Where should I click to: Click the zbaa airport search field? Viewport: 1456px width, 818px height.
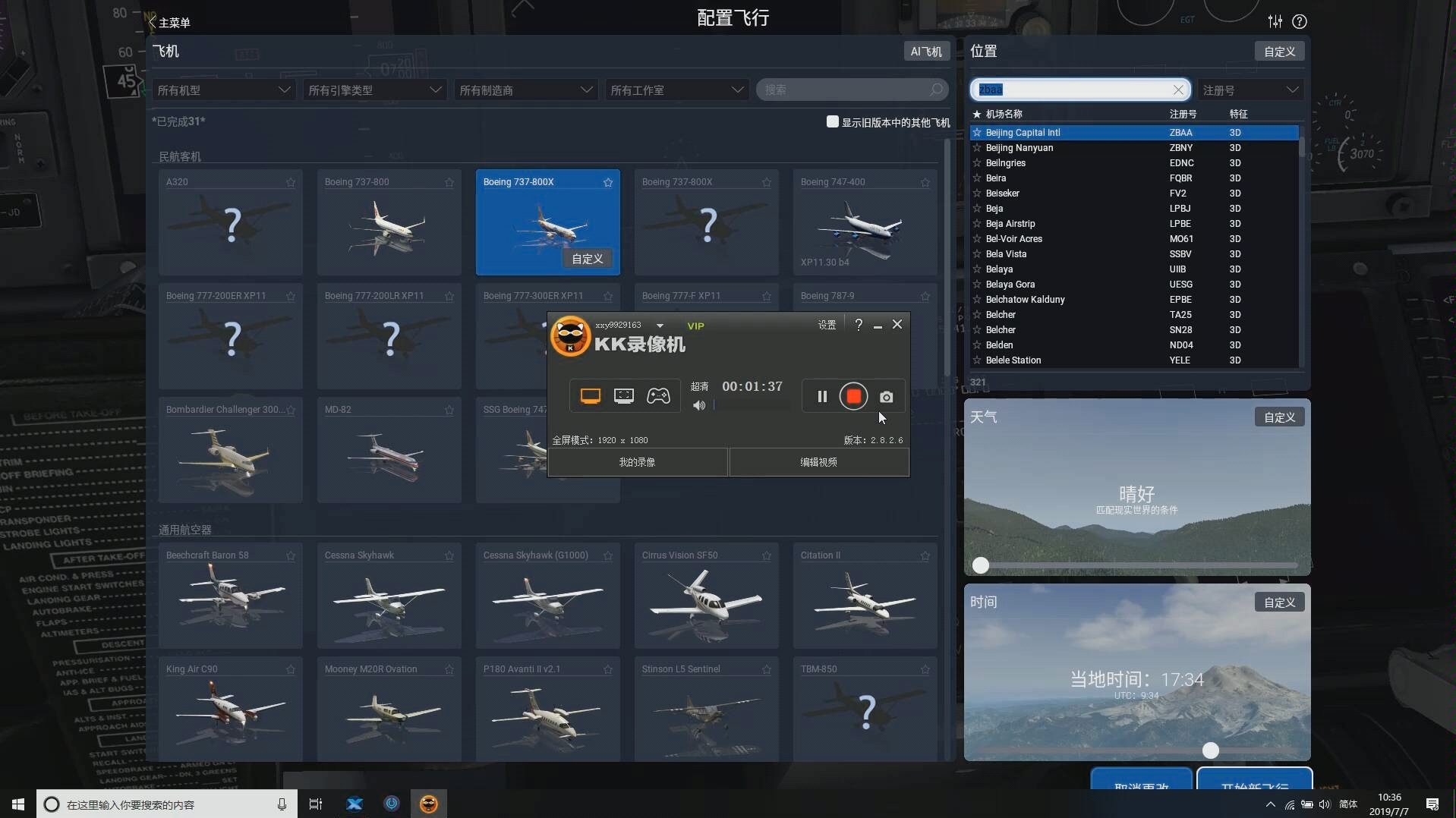(x=1079, y=90)
